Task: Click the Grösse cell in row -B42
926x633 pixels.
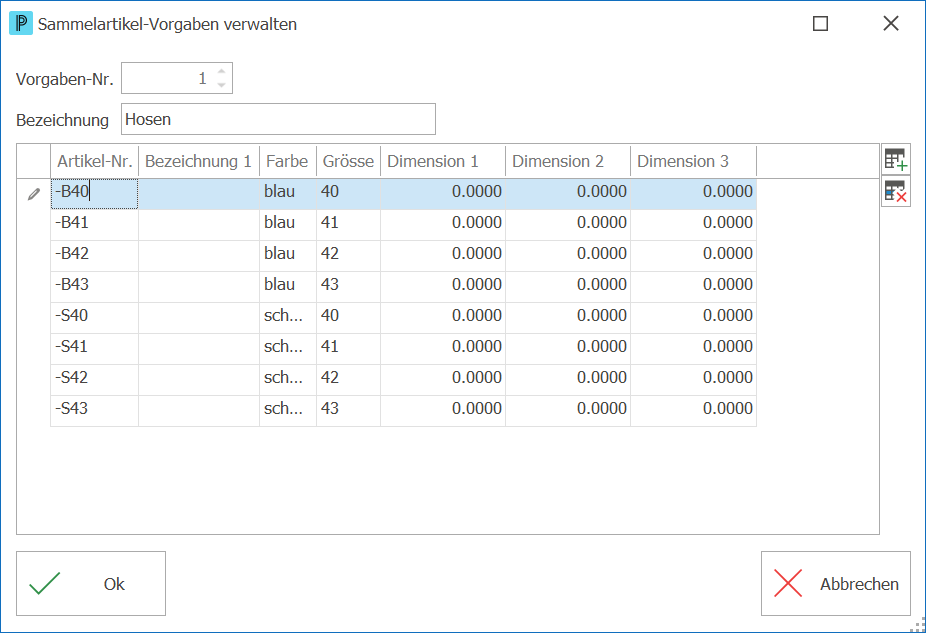Action: point(348,256)
